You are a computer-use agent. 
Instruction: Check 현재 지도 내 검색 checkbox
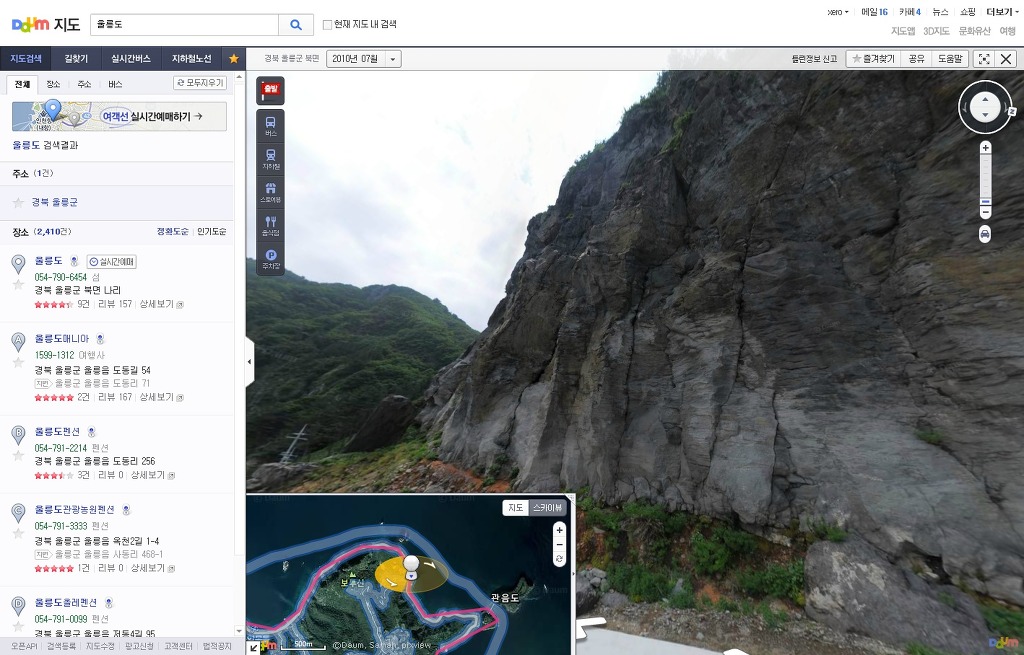point(327,25)
